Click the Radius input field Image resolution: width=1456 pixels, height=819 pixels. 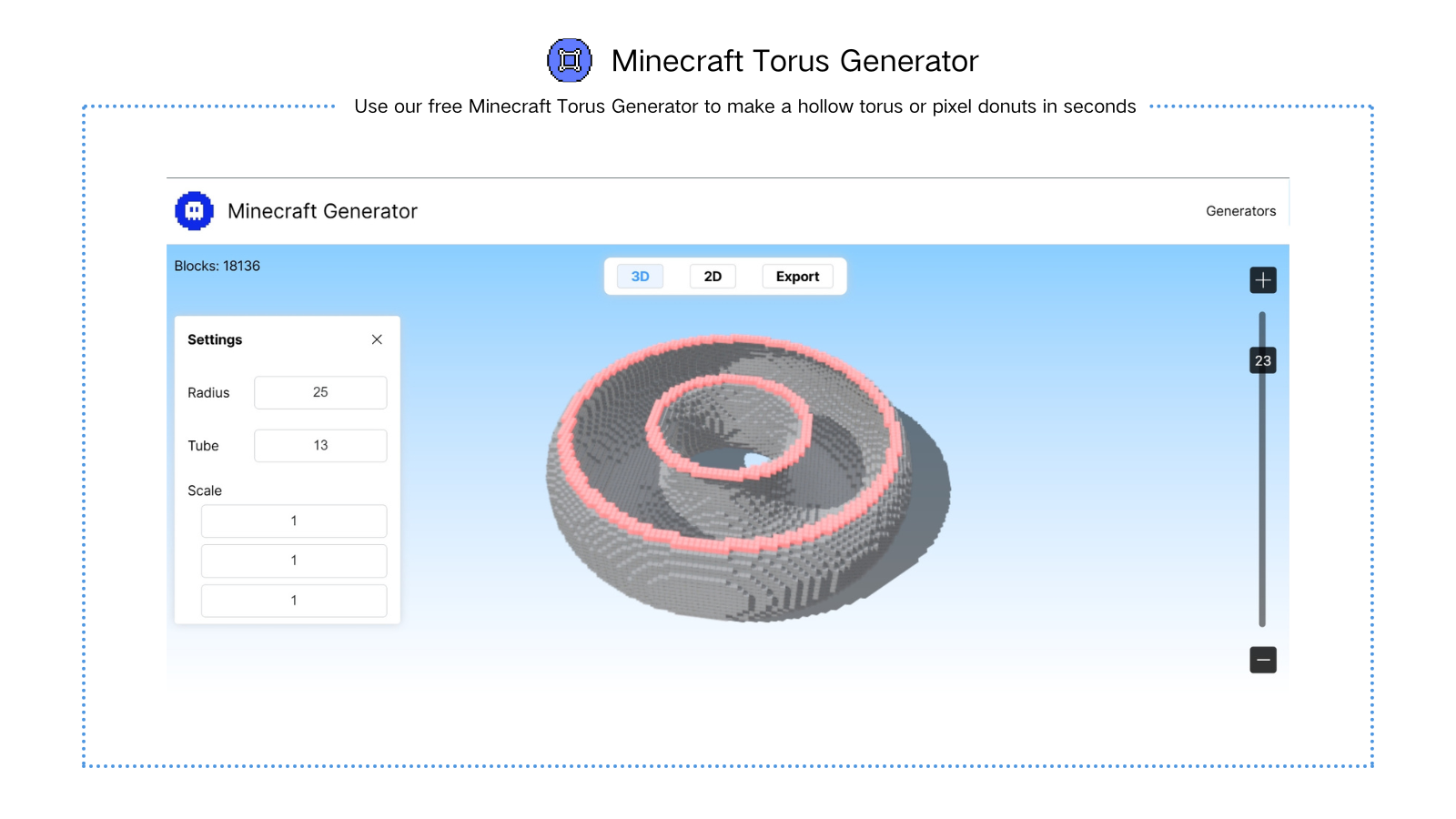pos(320,392)
